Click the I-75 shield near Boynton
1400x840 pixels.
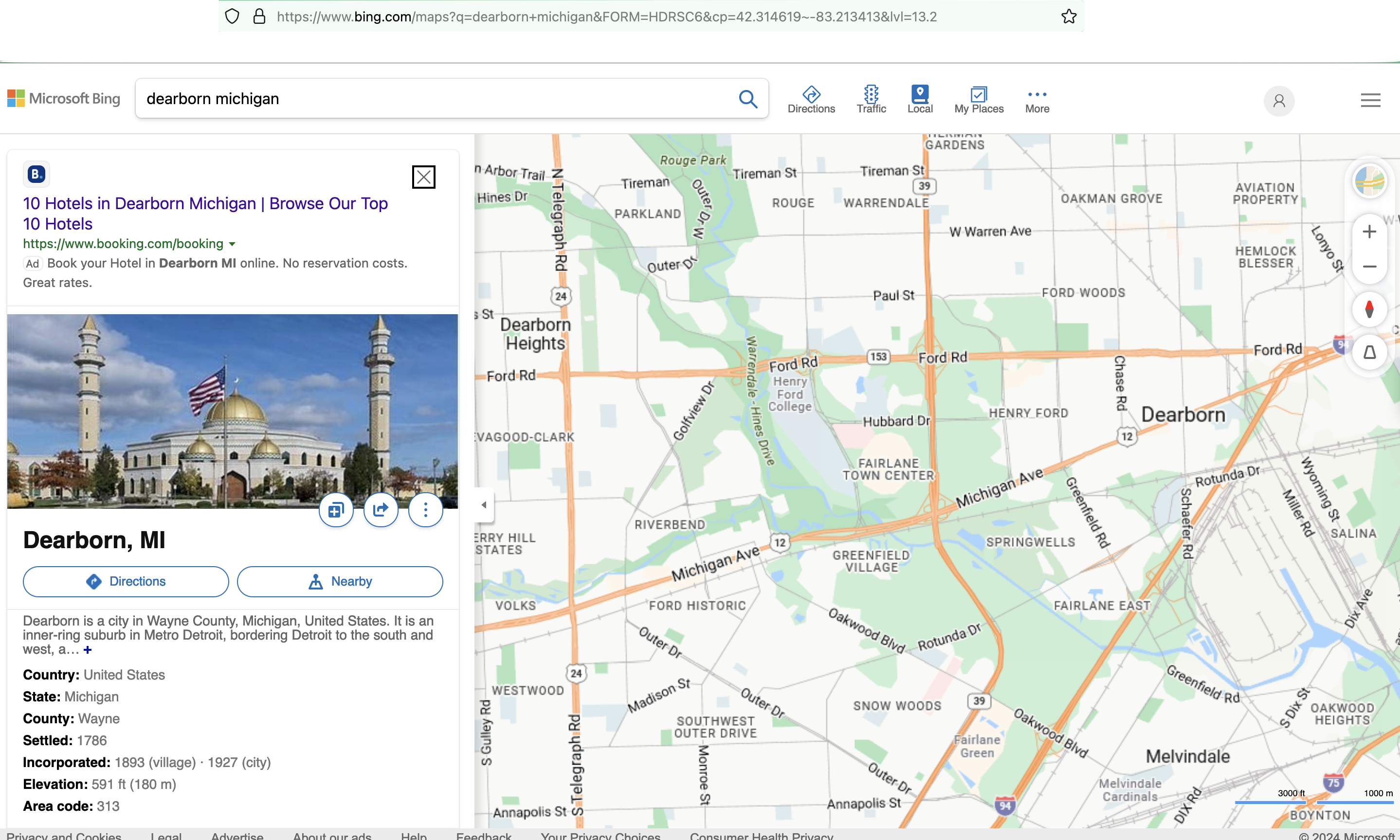pyautogui.click(x=1334, y=784)
